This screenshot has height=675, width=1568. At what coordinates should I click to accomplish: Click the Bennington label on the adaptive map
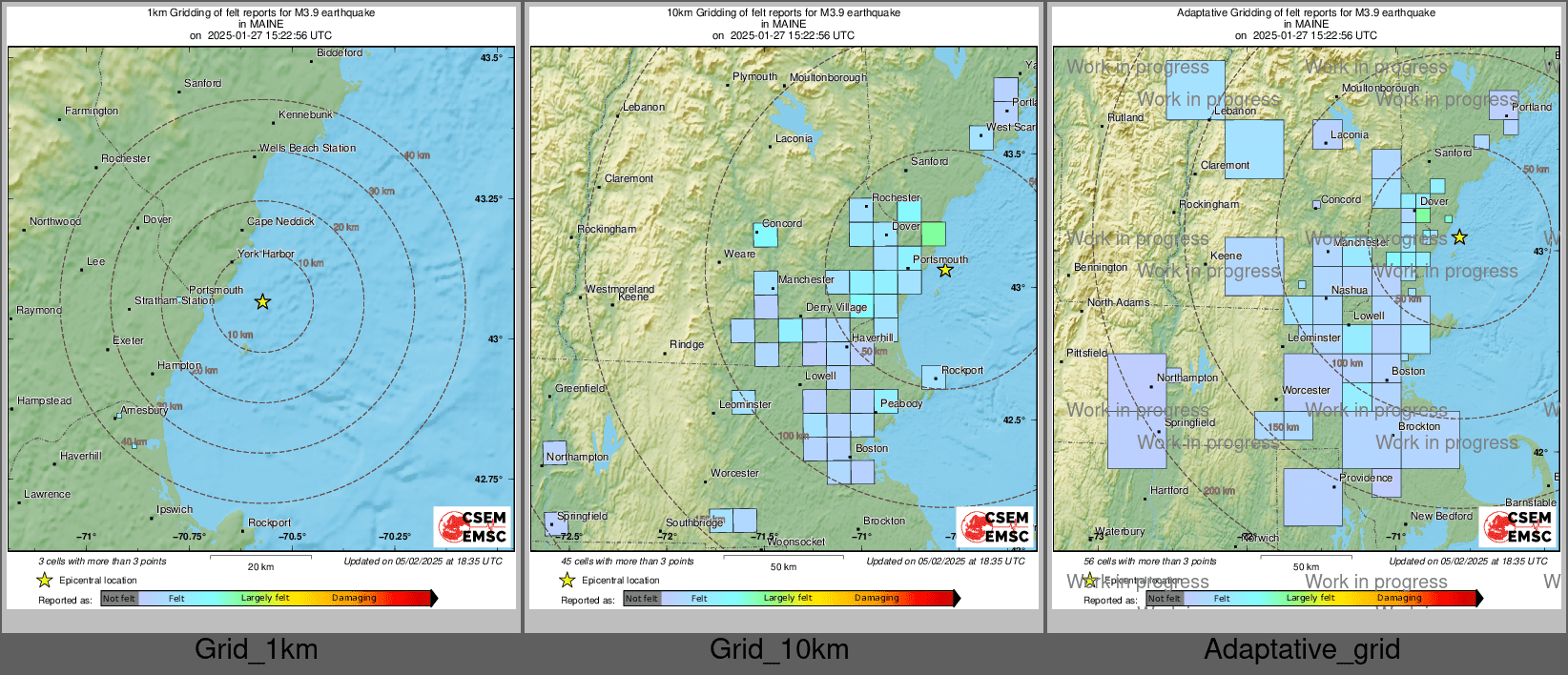tap(1101, 267)
